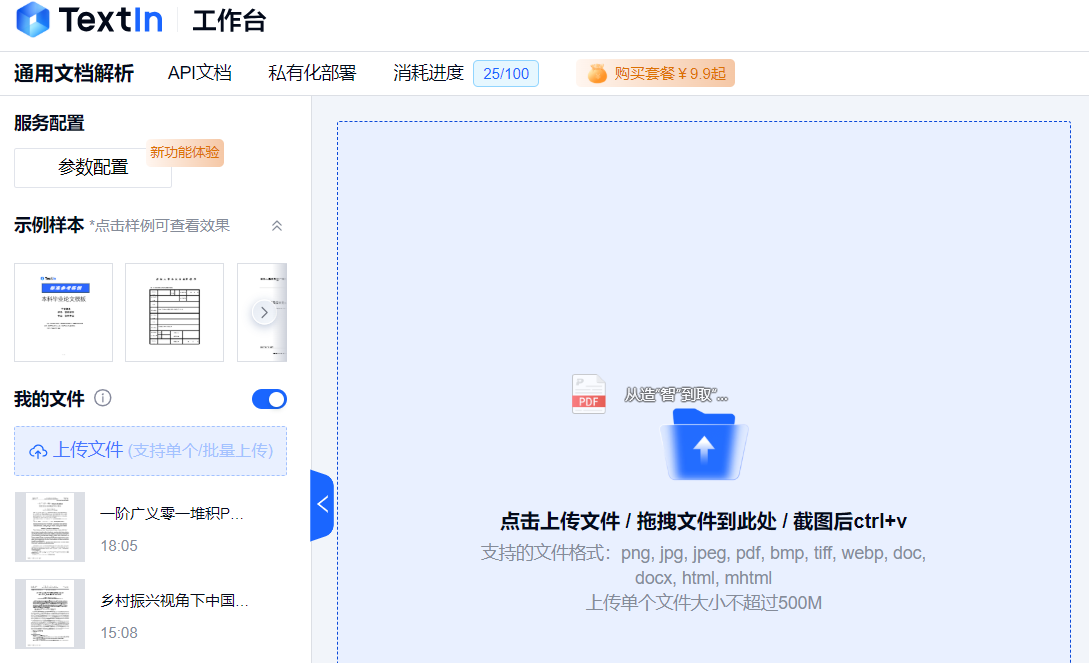1089x663 pixels.
Task: Click the TextIn logo icon
Action: tap(31, 20)
